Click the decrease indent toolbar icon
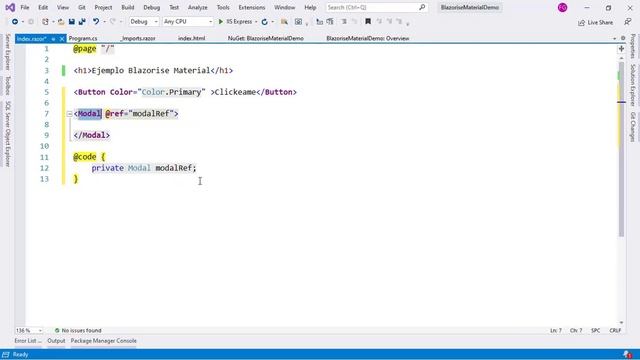The width and height of the screenshot is (640, 360). (x=320, y=22)
